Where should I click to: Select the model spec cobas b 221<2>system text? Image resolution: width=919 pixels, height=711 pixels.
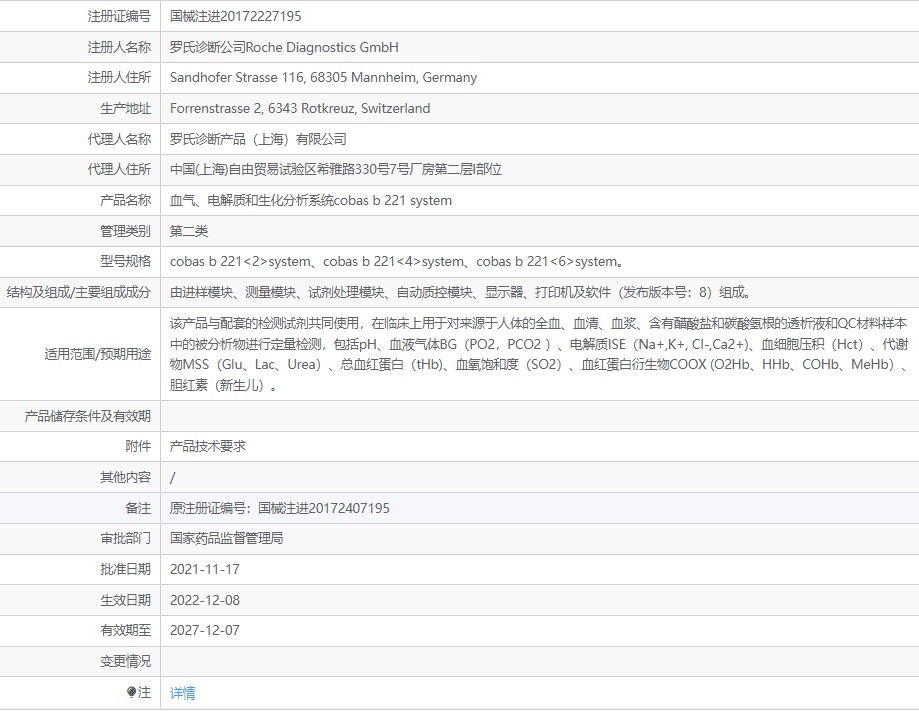(396, 261)
